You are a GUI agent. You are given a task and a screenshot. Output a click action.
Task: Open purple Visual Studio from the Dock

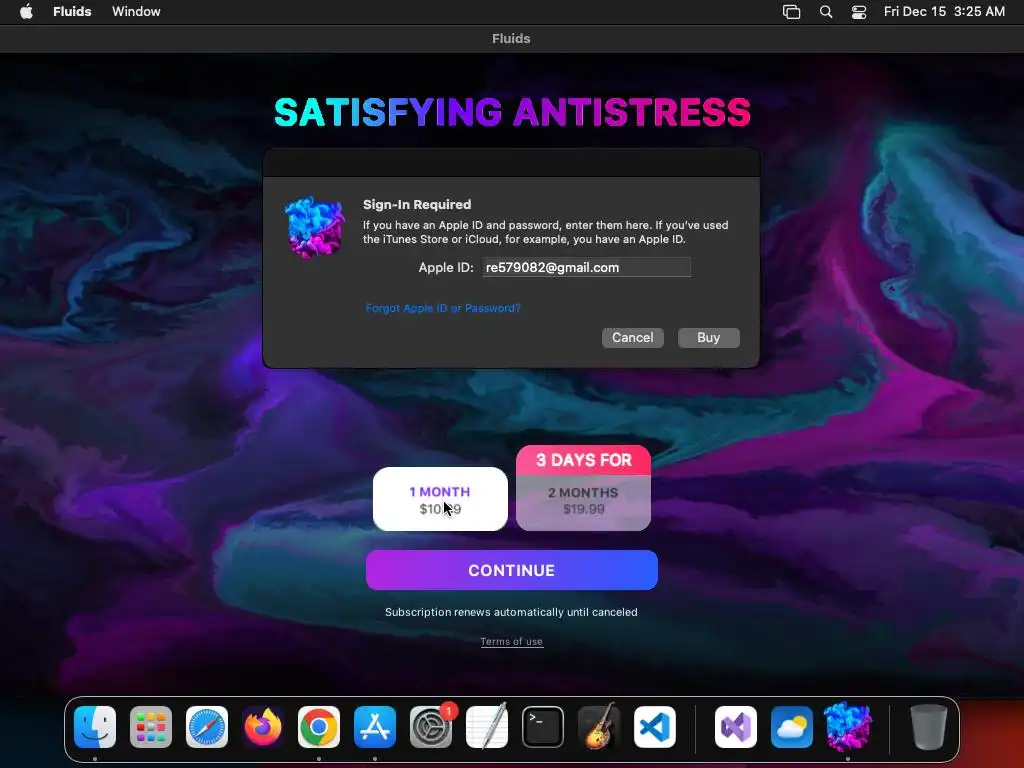736,727
